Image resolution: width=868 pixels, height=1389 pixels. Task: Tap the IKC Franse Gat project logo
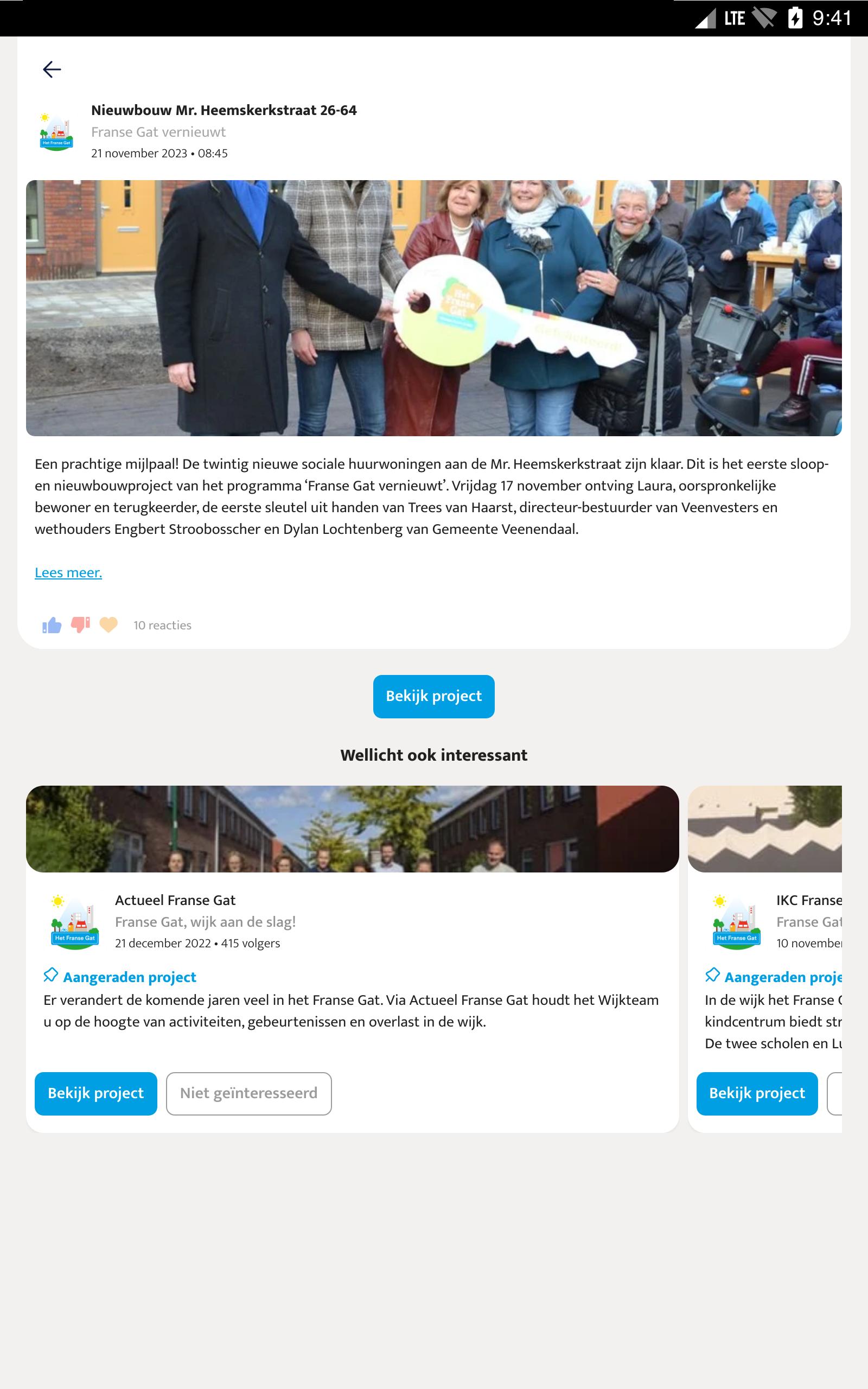(x=737, y=922)
